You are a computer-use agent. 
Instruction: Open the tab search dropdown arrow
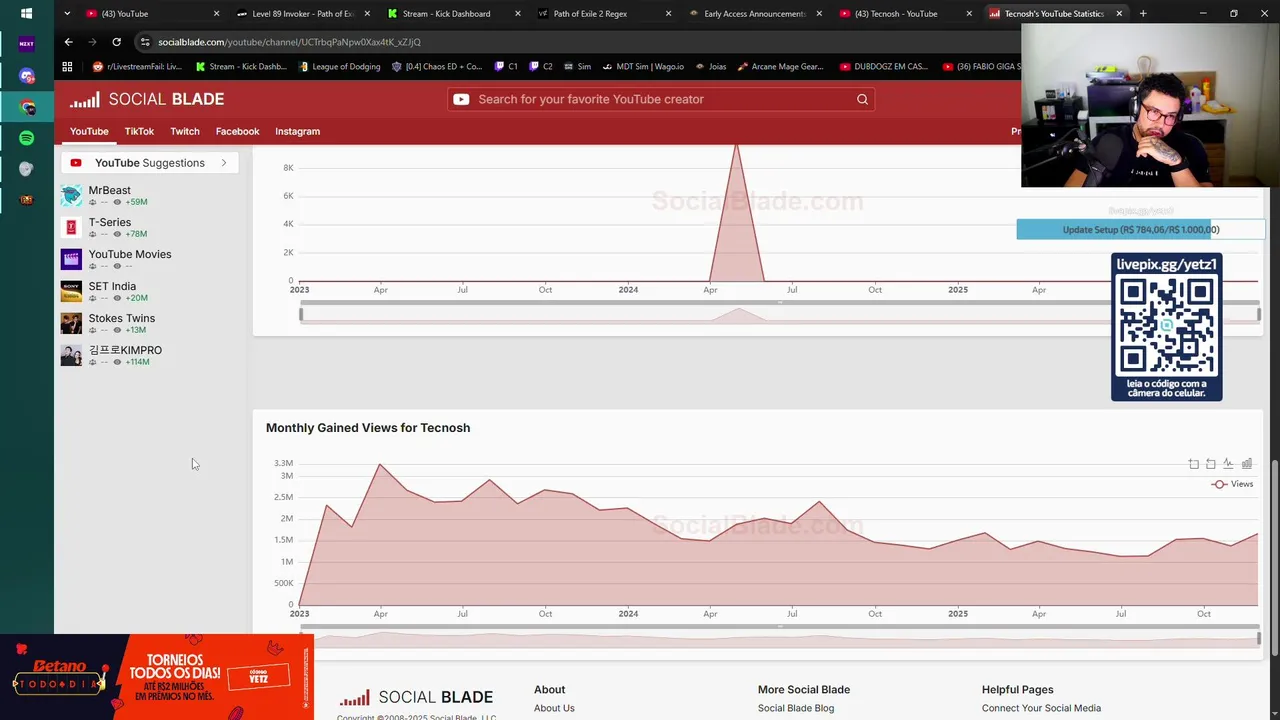[x=66, y=14]
